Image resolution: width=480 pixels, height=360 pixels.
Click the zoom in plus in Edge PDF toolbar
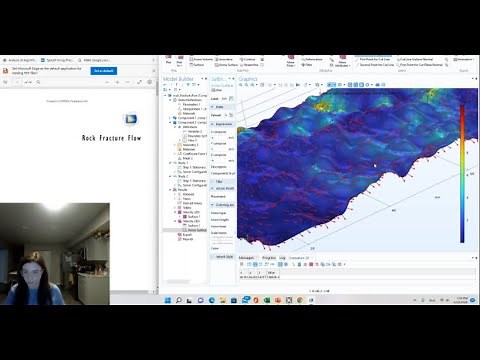tap(117, 82)
